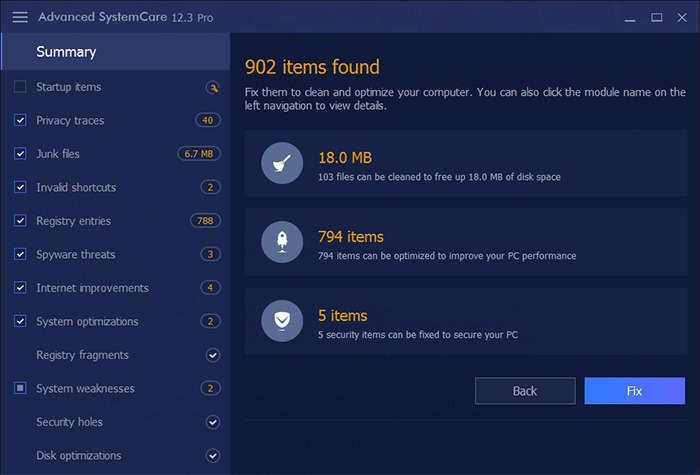
Task: Click the Registry entries 788 badge
Action: (x=205, y=221)
